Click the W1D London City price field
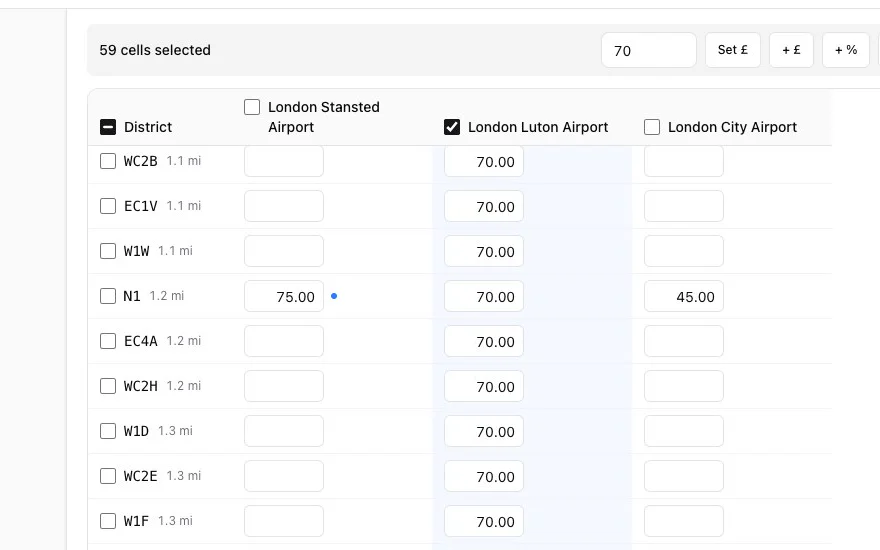This screenshot has height=550, width=880. click(684, 430)
